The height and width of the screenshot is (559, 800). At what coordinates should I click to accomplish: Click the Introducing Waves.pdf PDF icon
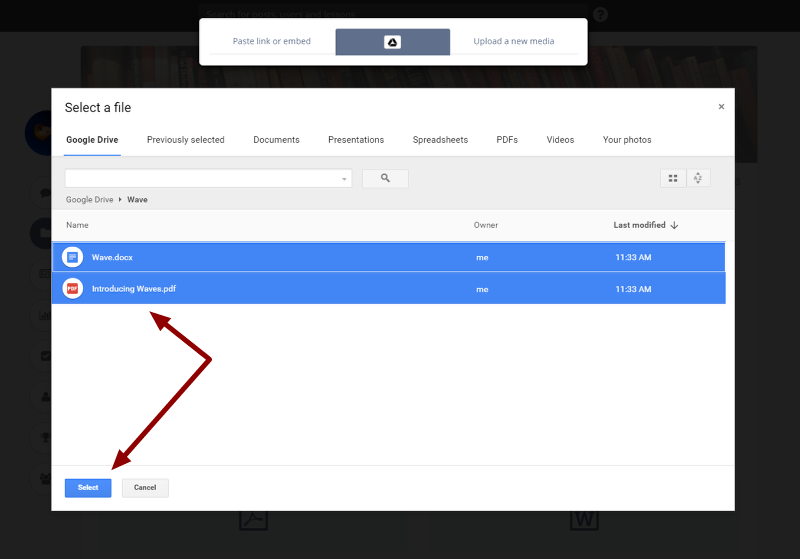coord(72,289)
